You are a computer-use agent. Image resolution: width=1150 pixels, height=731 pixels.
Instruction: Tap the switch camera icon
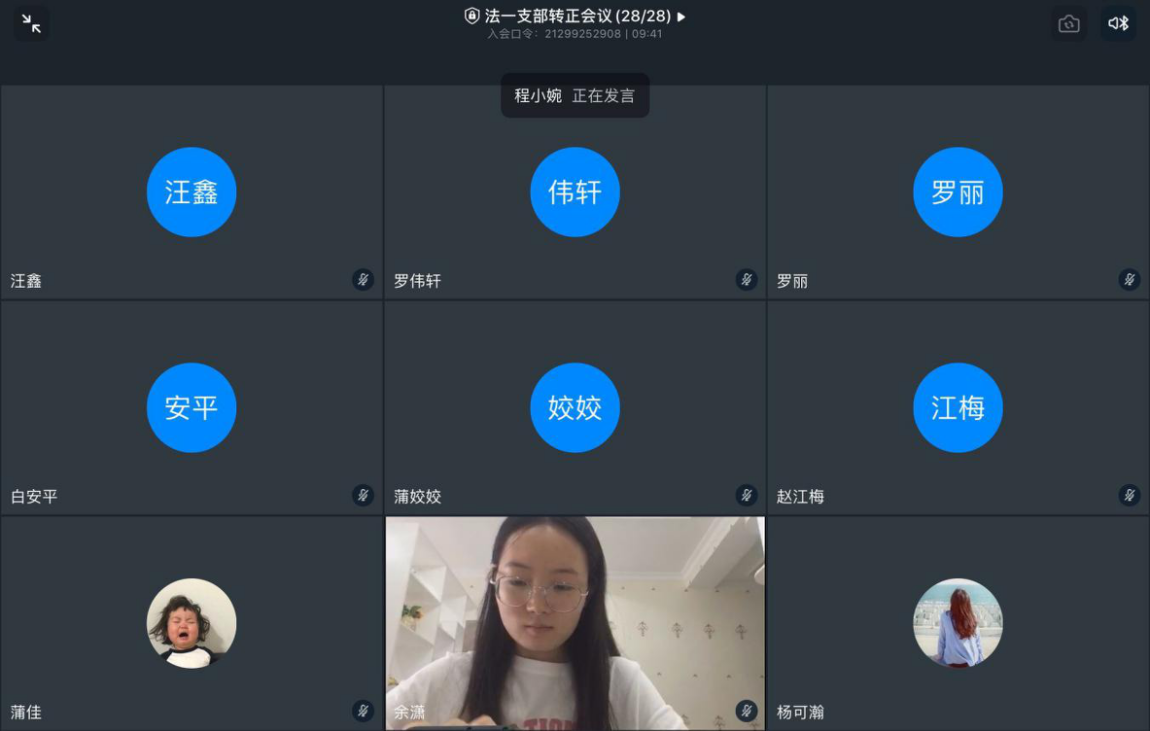[1069, 24]
